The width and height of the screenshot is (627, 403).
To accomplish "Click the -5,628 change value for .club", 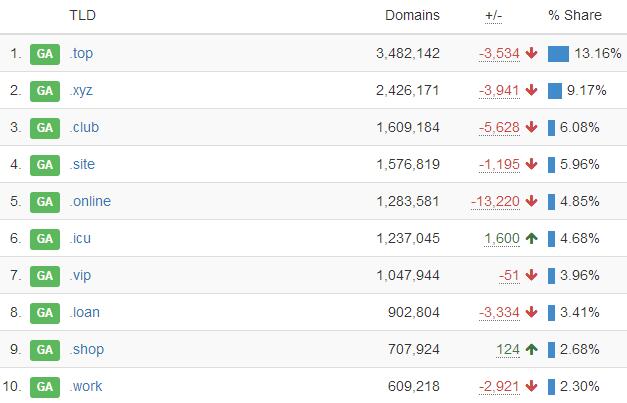I will click(499, 128).
